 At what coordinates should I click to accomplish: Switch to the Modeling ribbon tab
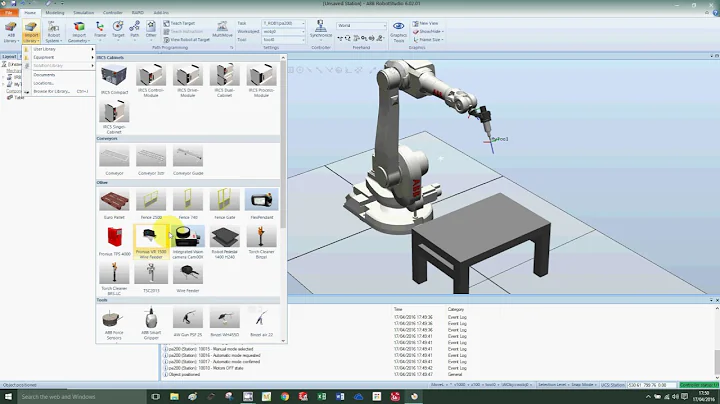[55, 12]
